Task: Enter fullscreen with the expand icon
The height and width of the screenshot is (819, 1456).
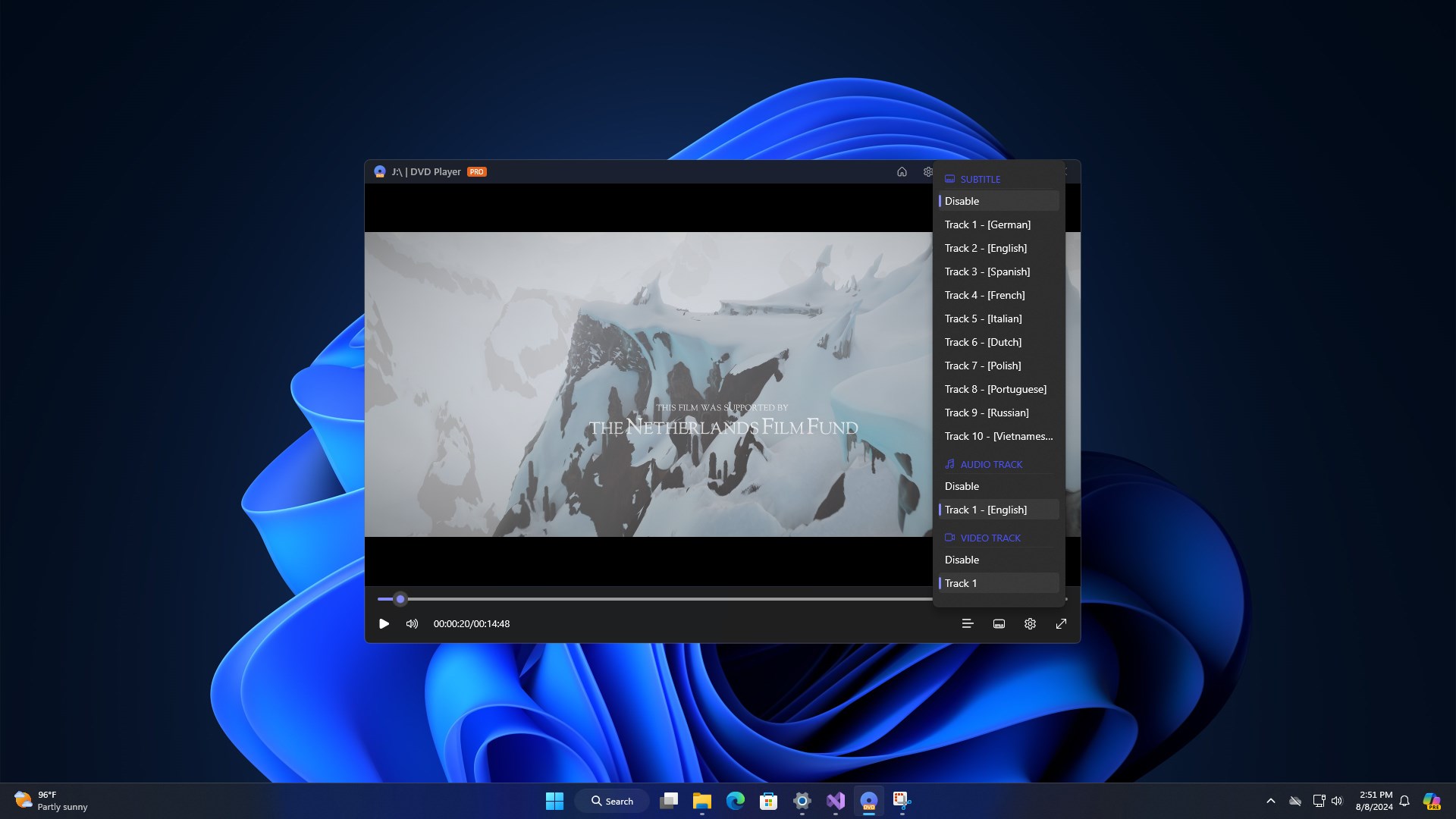Action: [1061, 623]
